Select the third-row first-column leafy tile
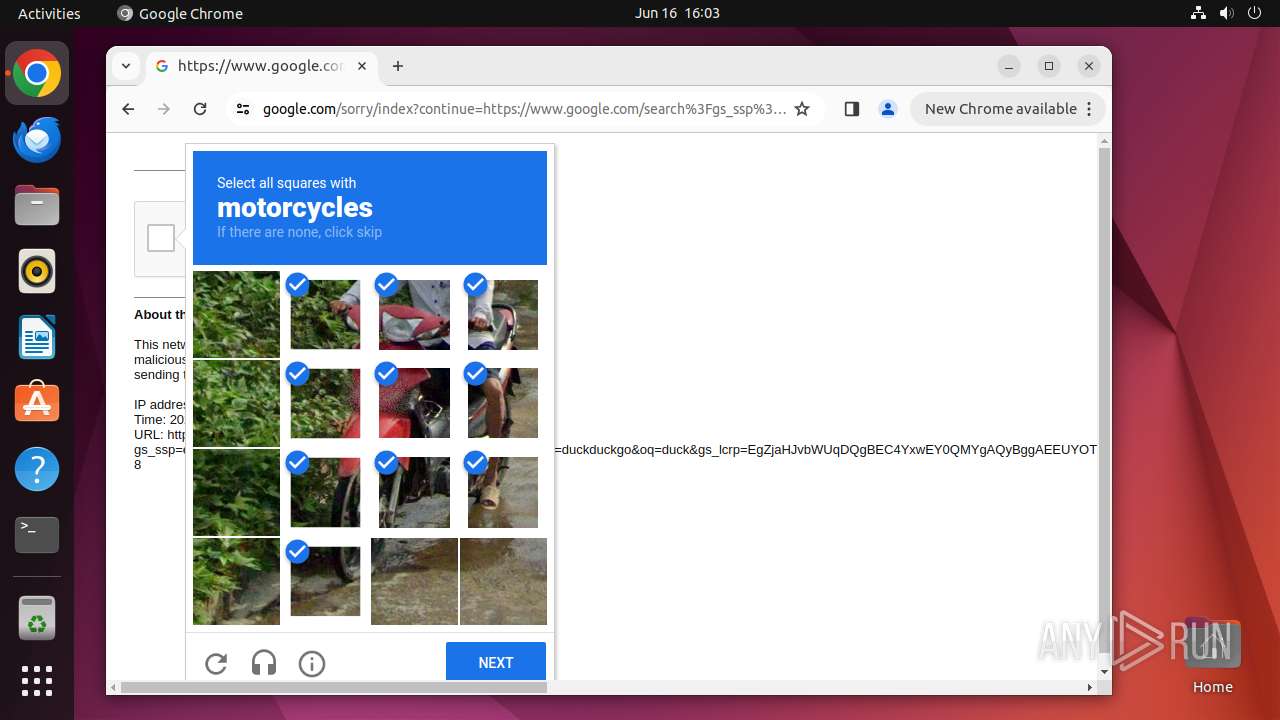Viewport: 1280px width, 720px height. (x=236, y=492)
